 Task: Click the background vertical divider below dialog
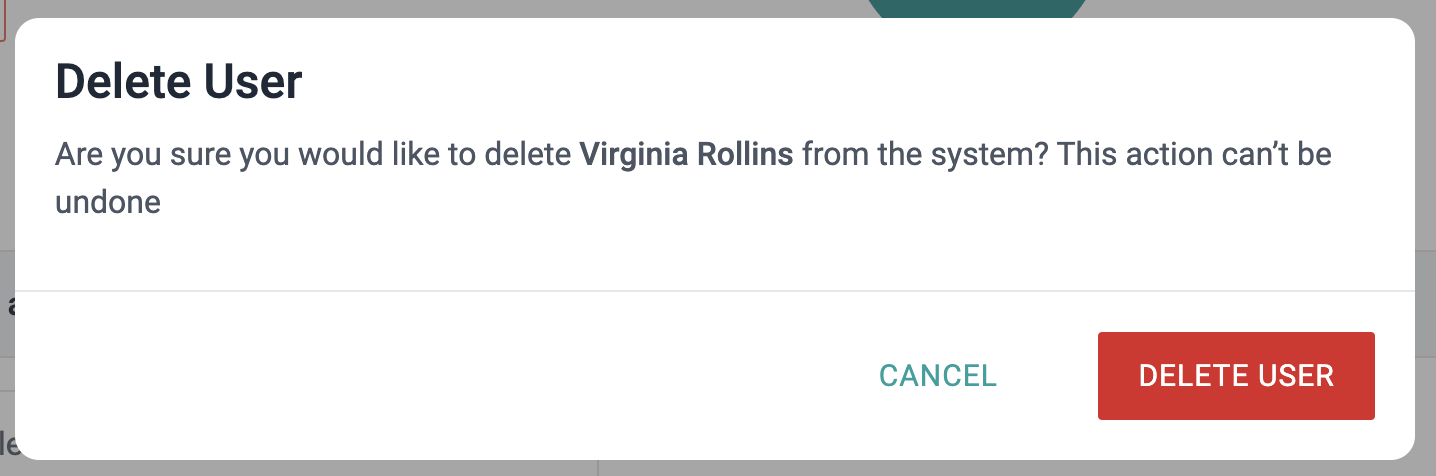(598, 468)
